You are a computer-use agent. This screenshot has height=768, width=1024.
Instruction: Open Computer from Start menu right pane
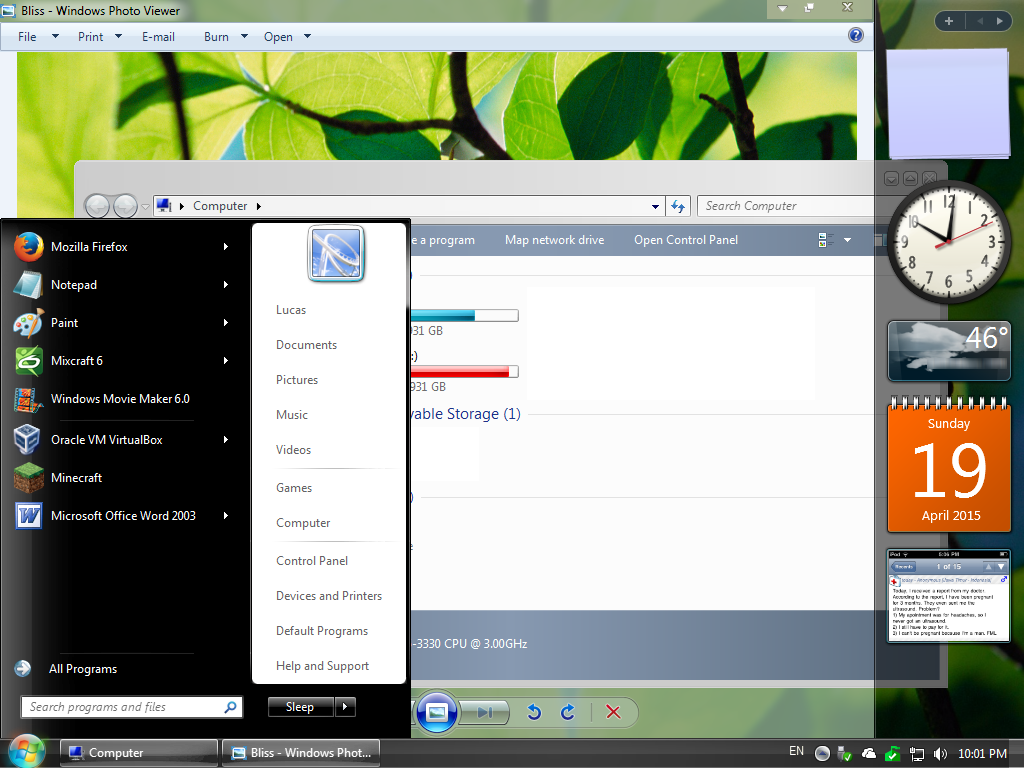(x=303, y=523)
